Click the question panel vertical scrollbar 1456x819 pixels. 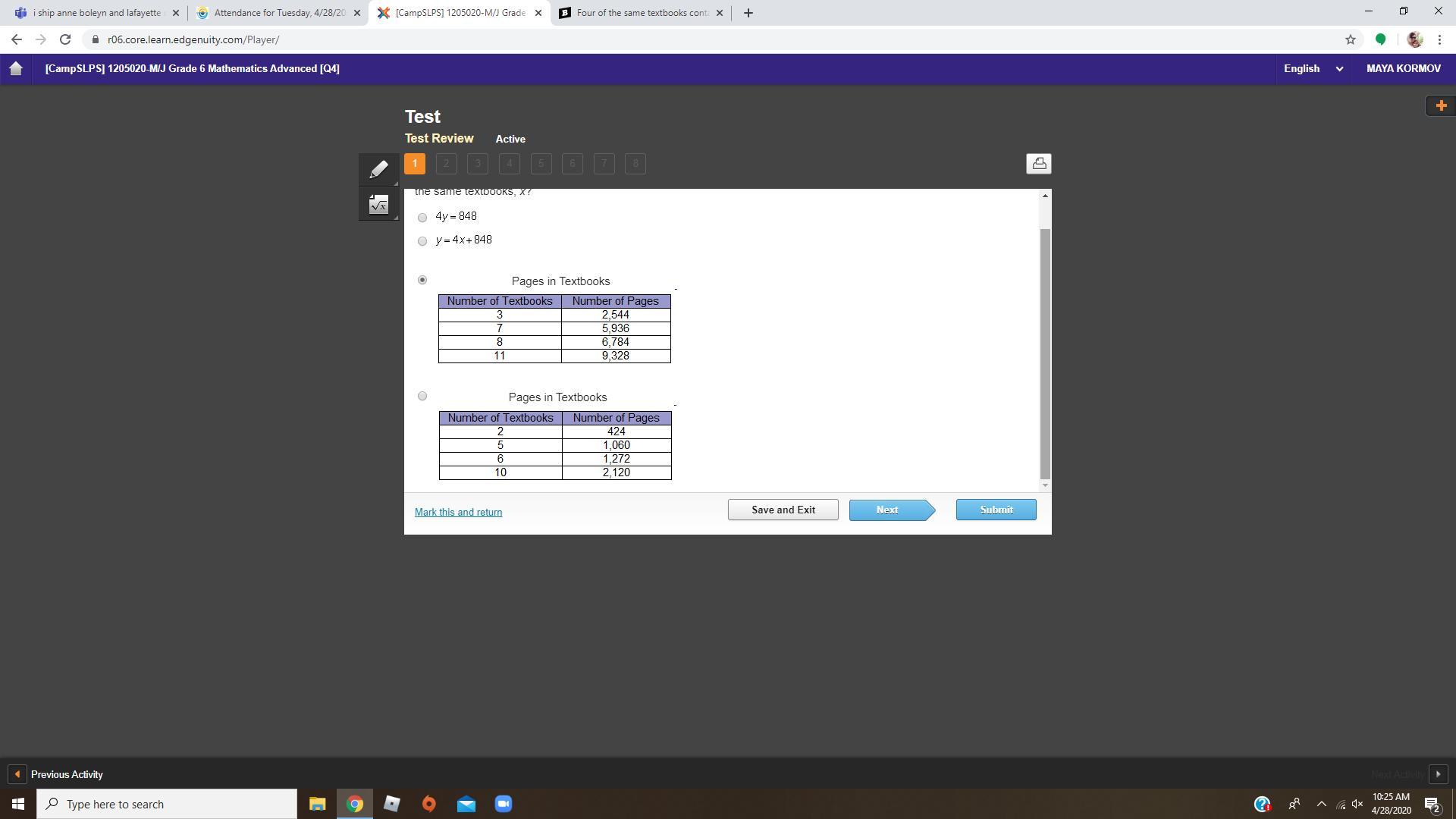click(x=1045, y=353)
